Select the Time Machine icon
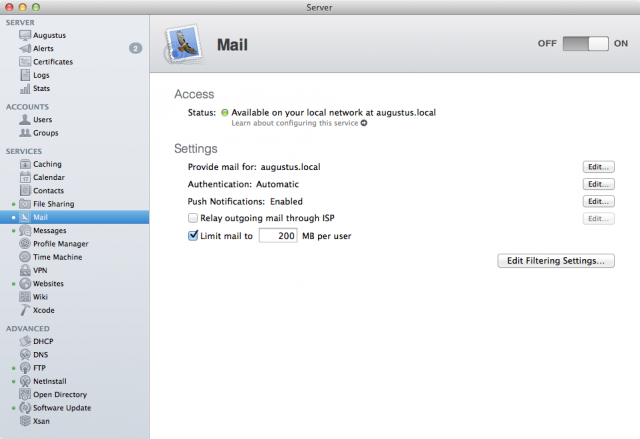 pos(25,257)
